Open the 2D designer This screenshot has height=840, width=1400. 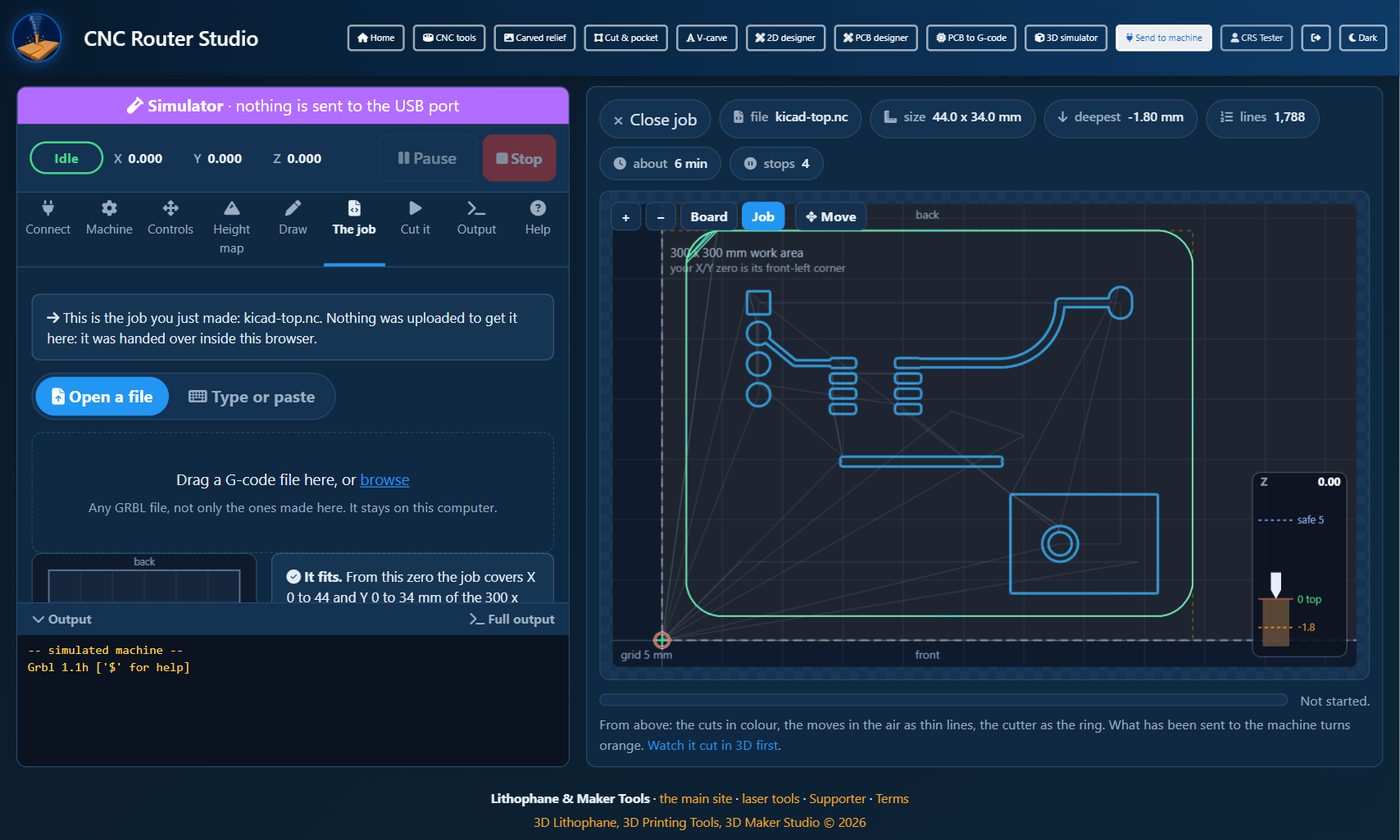[x=785, y=38]
